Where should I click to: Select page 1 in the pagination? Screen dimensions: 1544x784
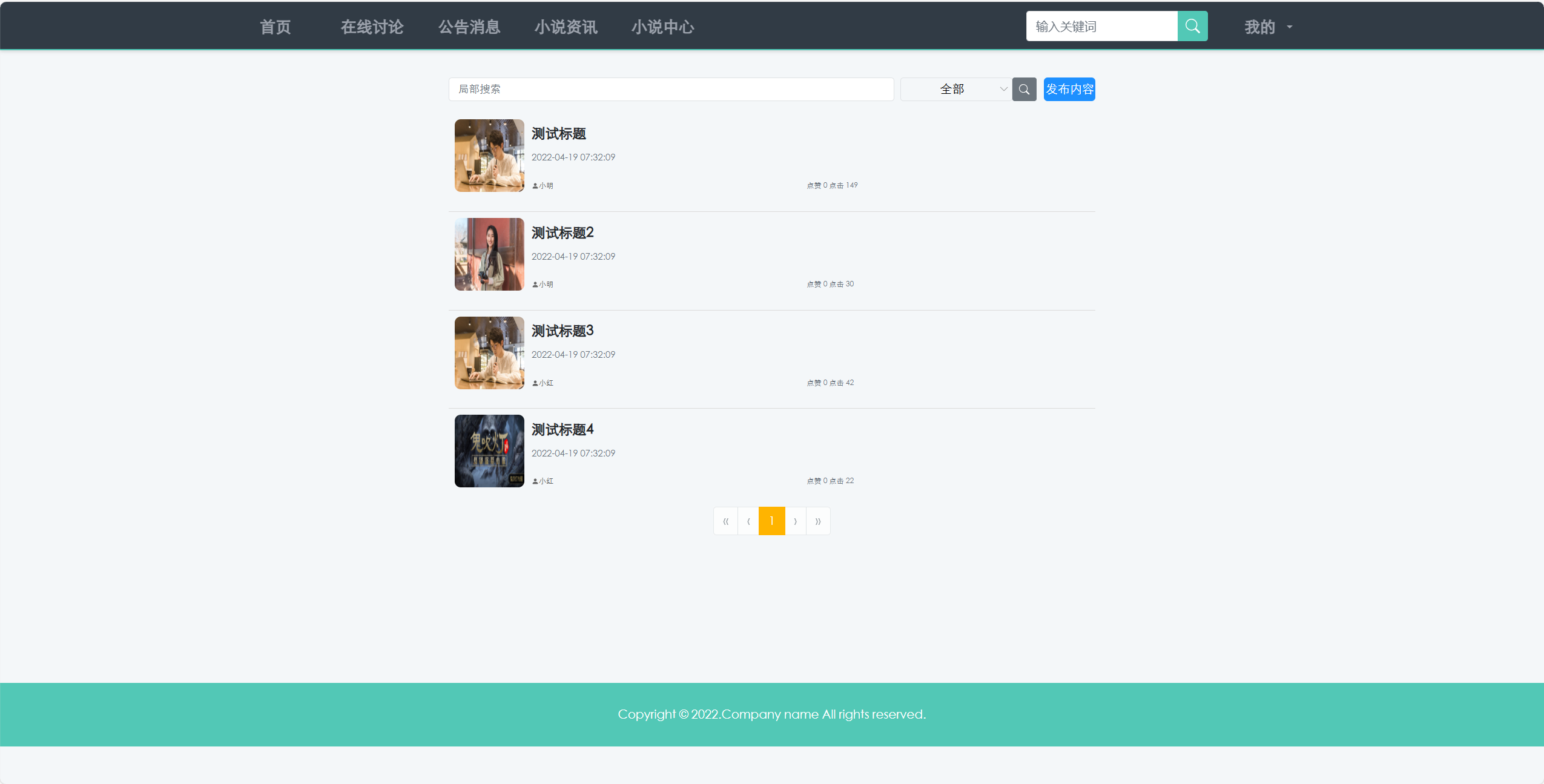pyautogui.click(x=771, y=521)
